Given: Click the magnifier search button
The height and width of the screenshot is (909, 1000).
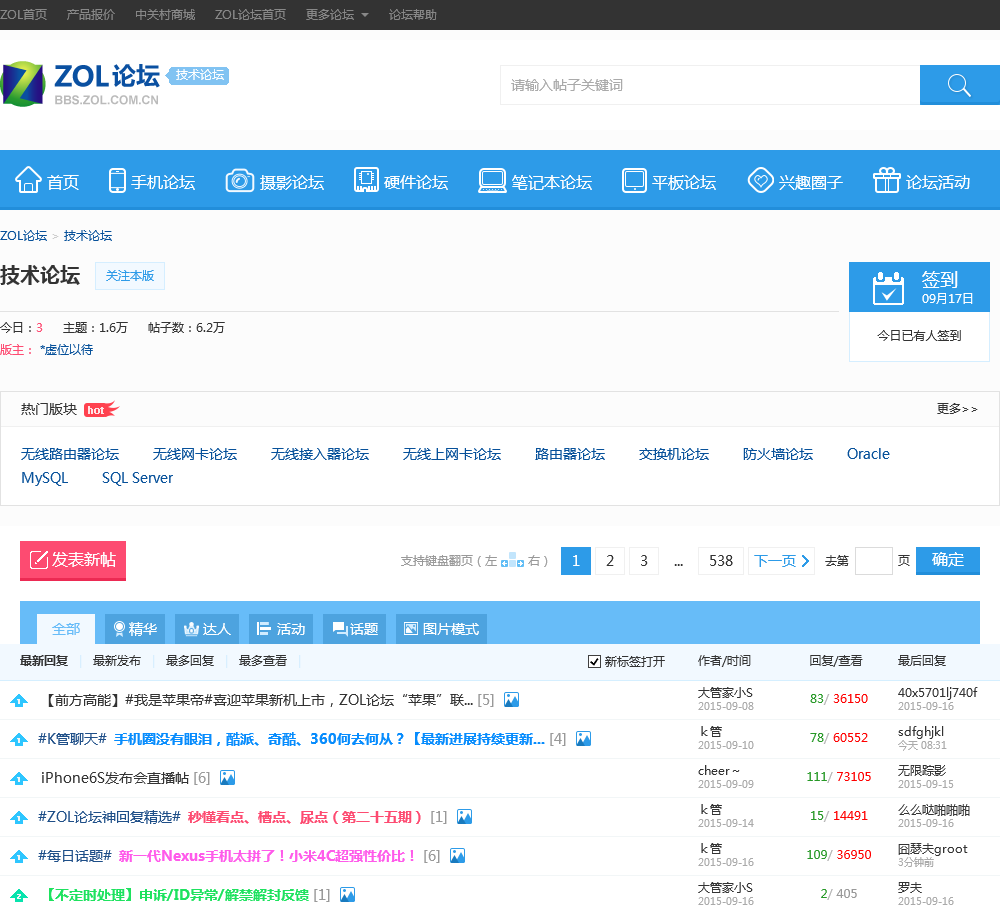Looking at the screenshot, I should click(959, 85).
